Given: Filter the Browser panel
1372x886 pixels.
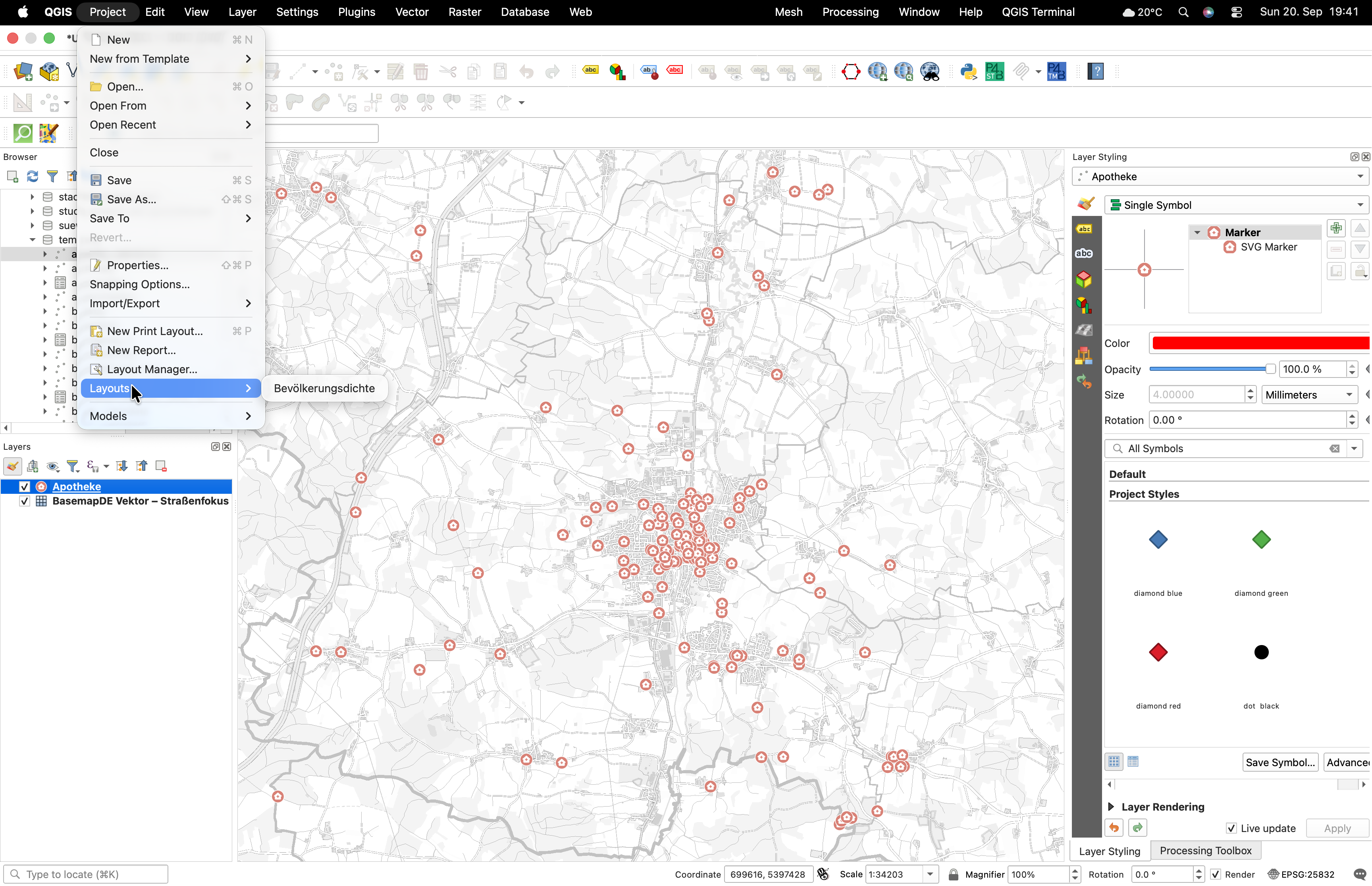Looking at the screenshot, I should click(x=52, y=176).
